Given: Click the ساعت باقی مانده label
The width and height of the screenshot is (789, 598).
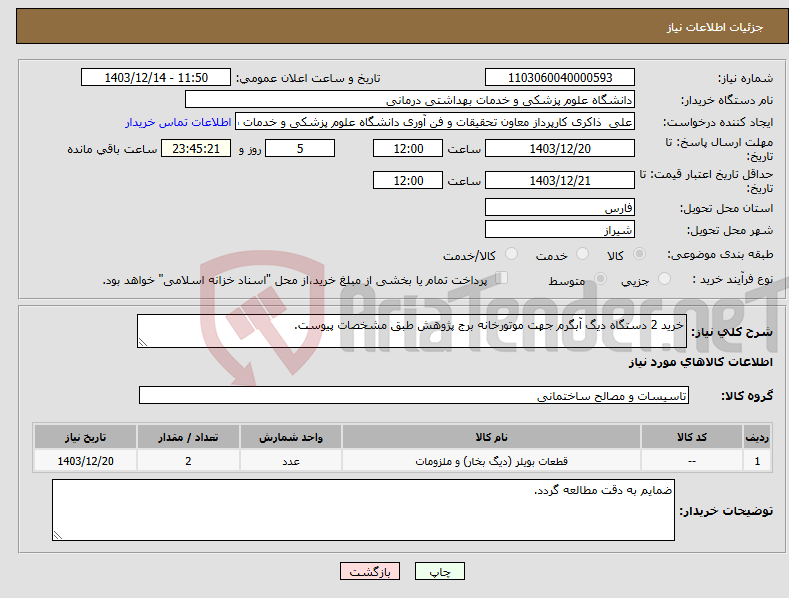Looking at the screenshot, I should (112, 150).
